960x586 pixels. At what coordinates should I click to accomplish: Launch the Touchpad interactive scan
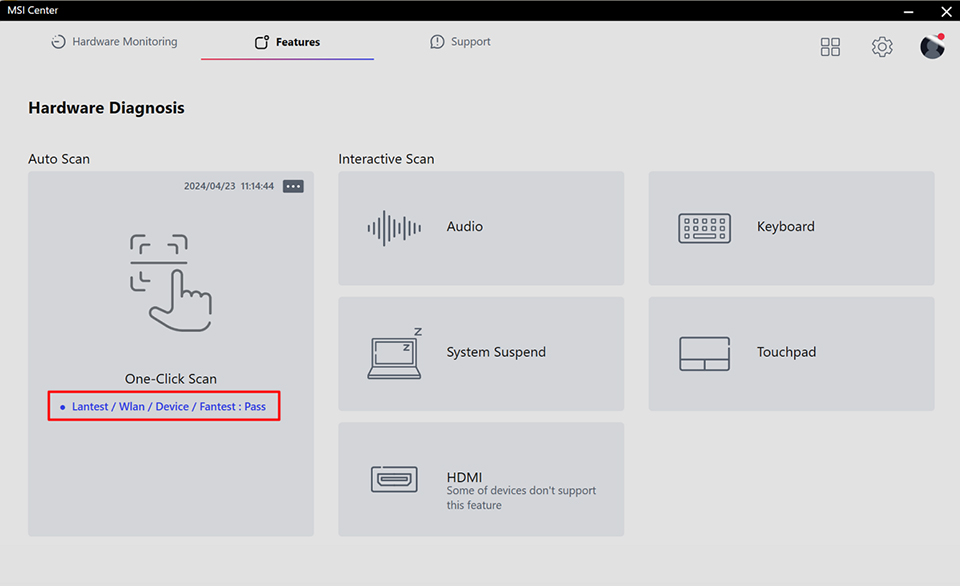[792, 354]
